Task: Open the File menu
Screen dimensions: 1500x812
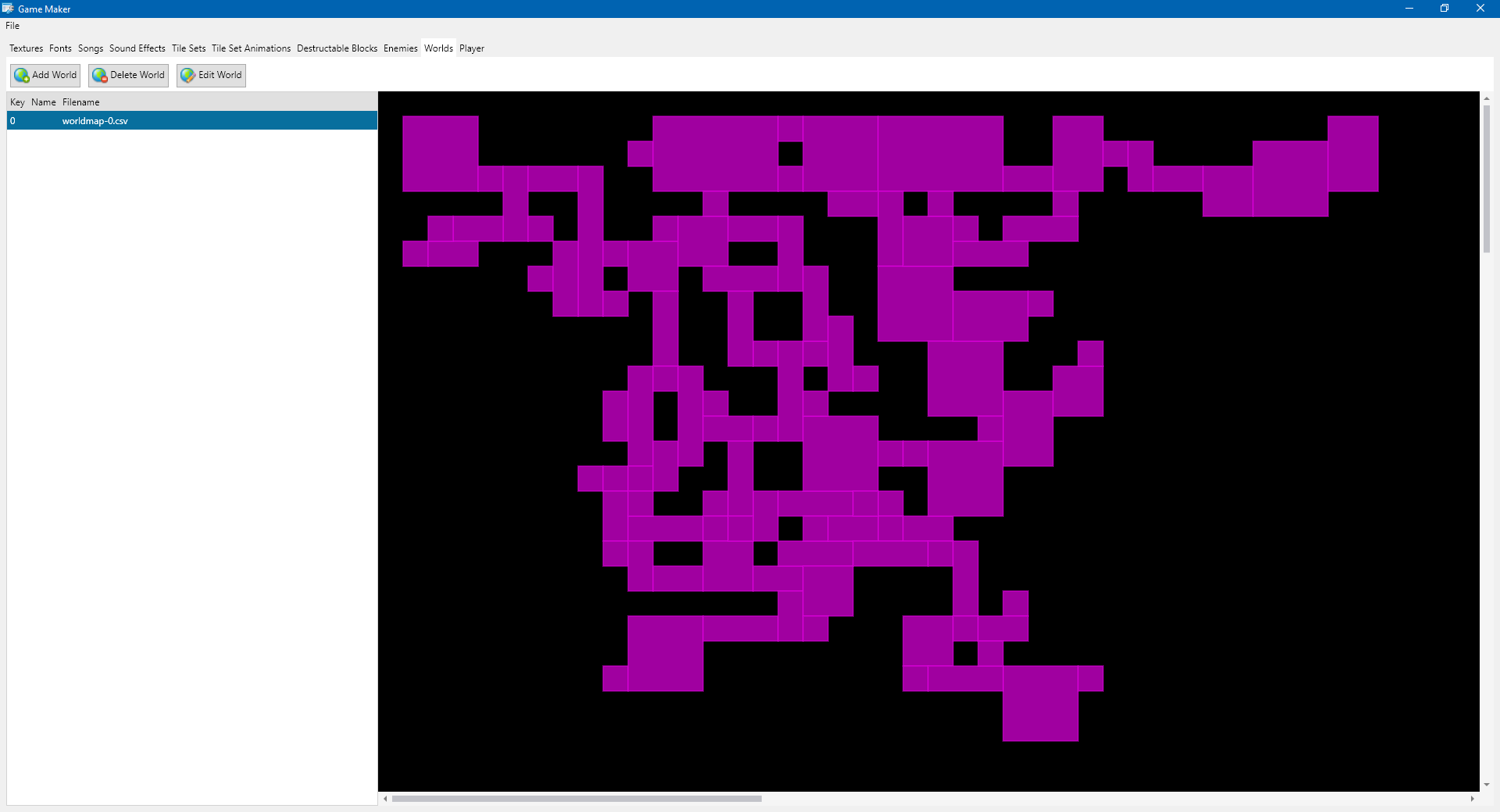Action: pos(12,26)
